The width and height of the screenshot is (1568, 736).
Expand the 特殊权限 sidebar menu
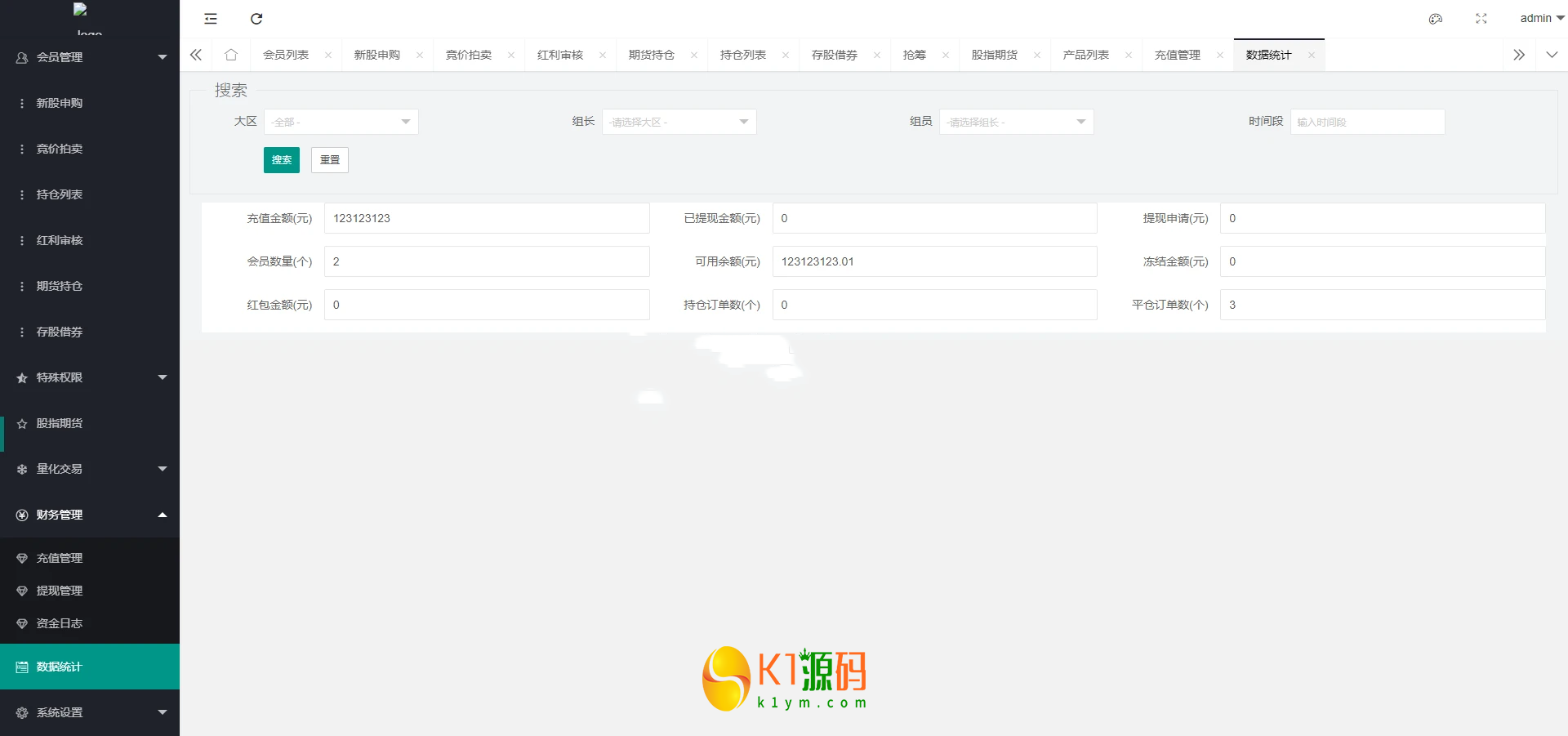pos(90,377)
